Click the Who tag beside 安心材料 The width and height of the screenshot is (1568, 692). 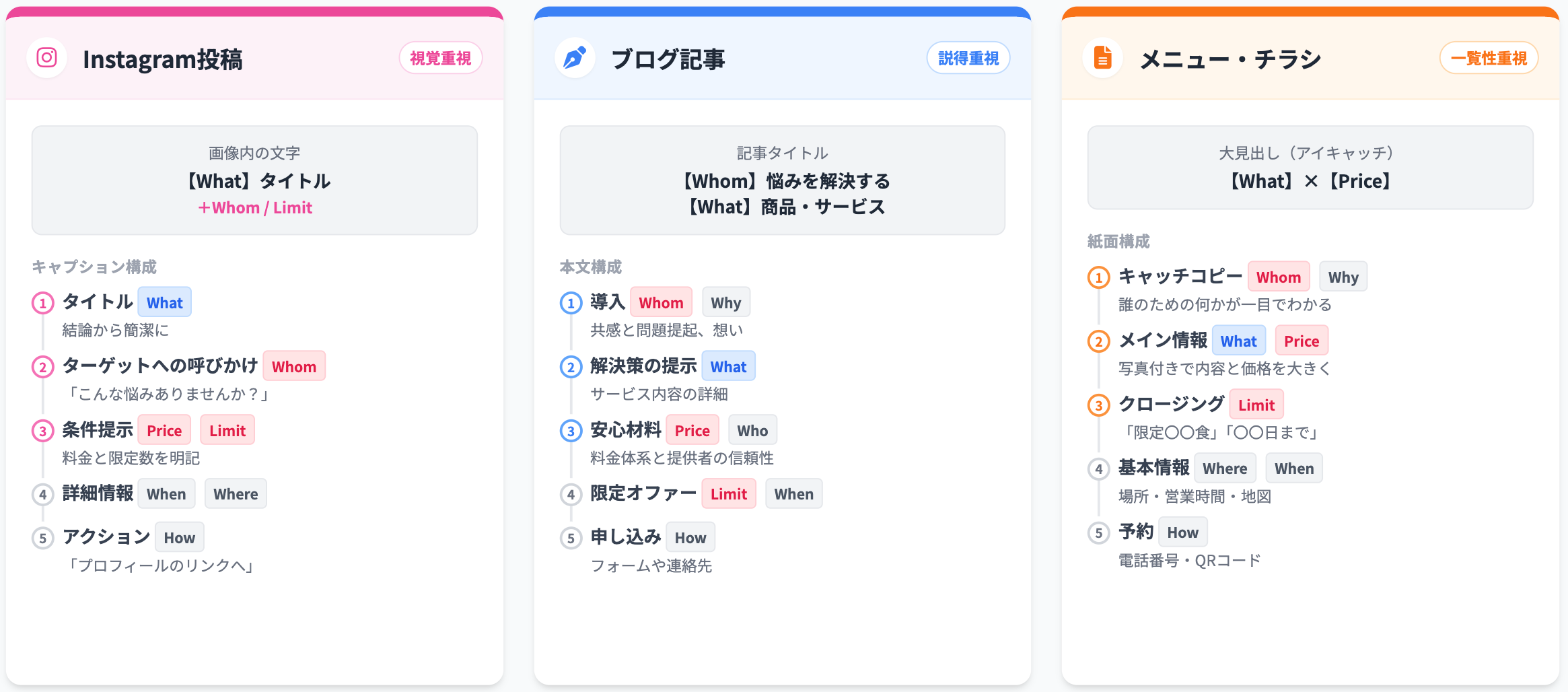click(x=752, y=431)
